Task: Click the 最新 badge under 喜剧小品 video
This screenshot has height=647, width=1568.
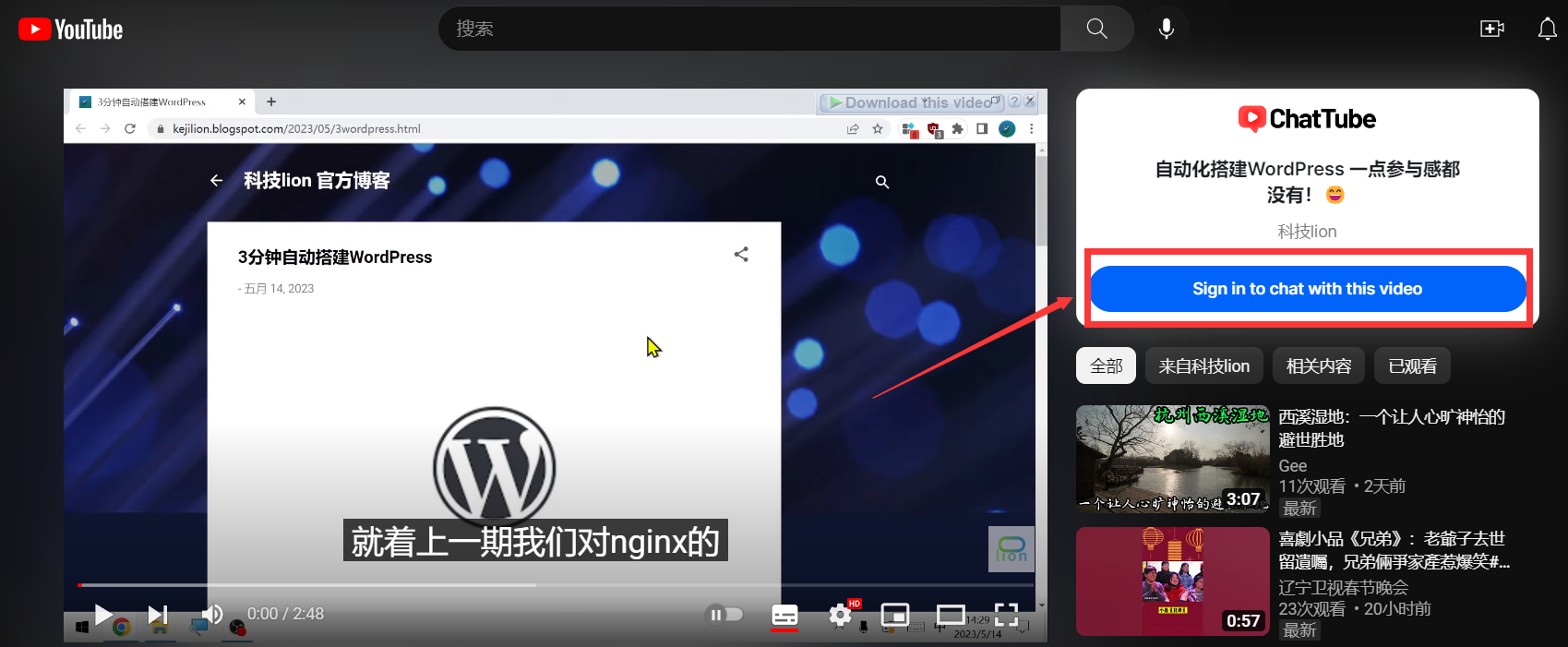Action: pyautogui.click(x=1299, y=630)
